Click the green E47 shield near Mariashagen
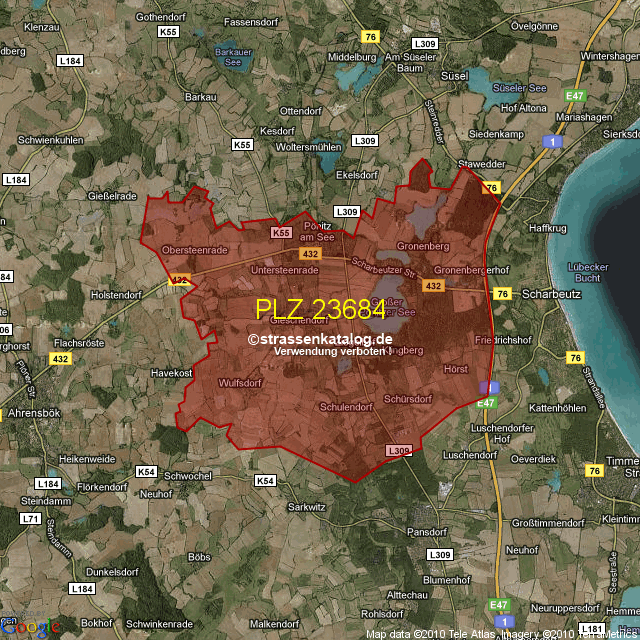This screenshot has height=640, width=640. [574, 96]
